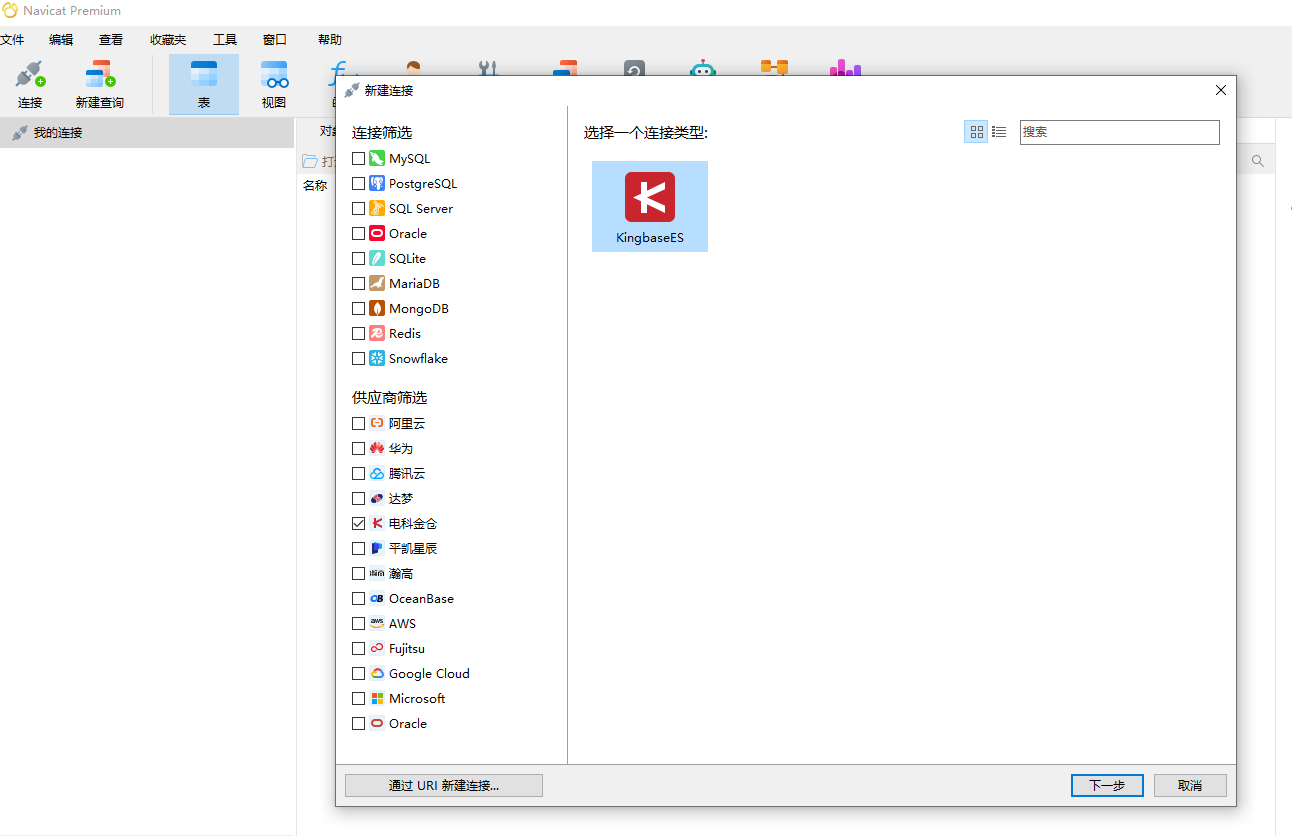Focus the 搜索 field in the dialog
The height and width of the screenshot is (836, 1292).
click(x=1120, y=132)
